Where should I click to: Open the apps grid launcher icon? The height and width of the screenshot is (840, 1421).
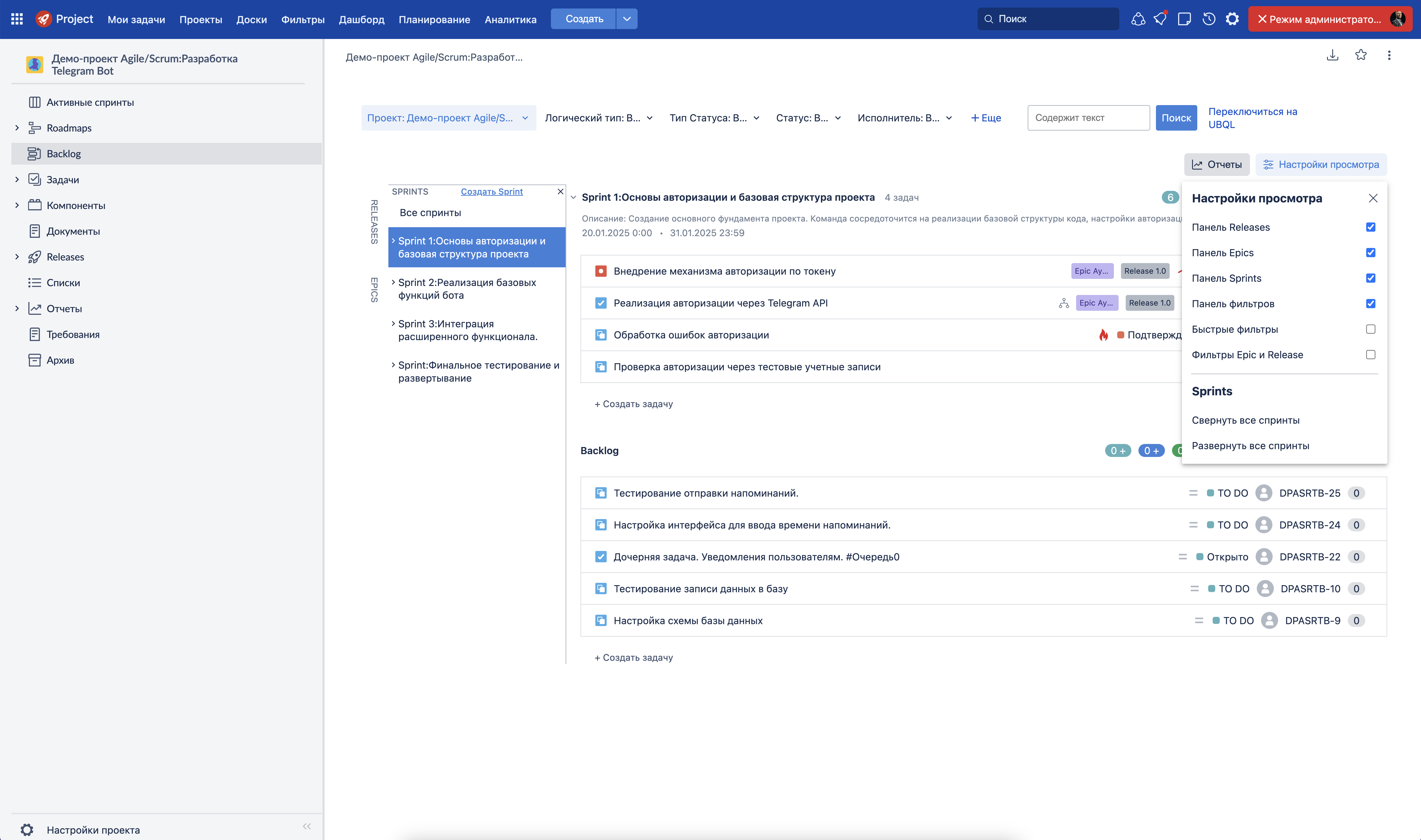click(x=17, y=19)
